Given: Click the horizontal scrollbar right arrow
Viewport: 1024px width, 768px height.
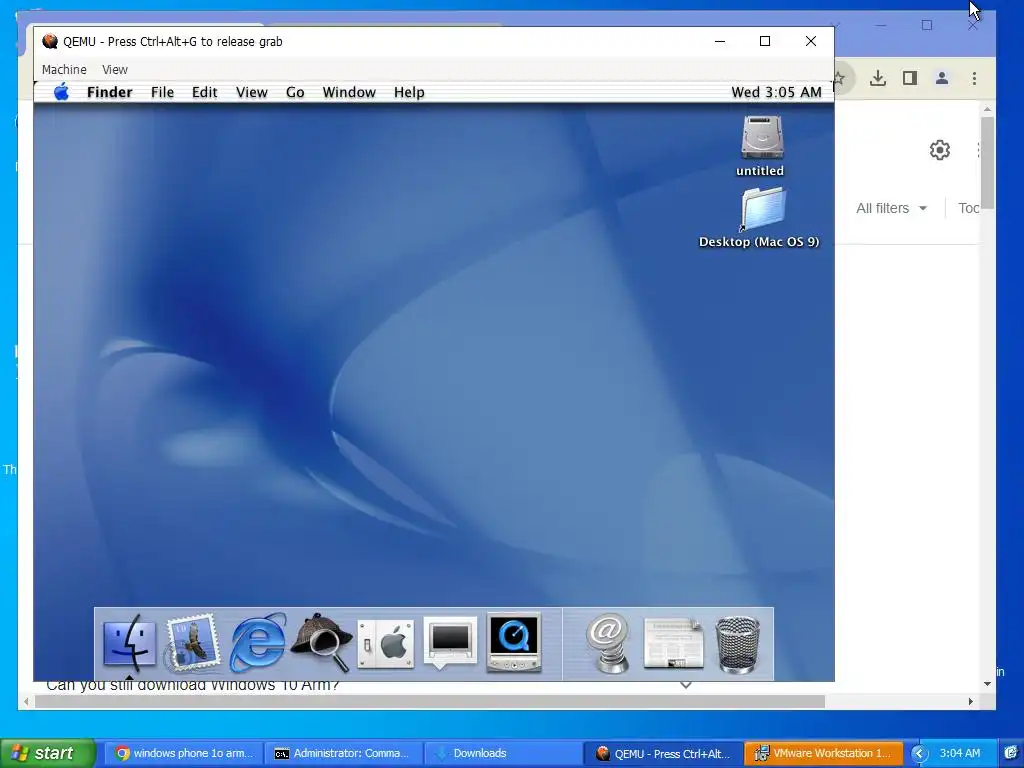Looking at the screenshot, I should click(970, 701).
